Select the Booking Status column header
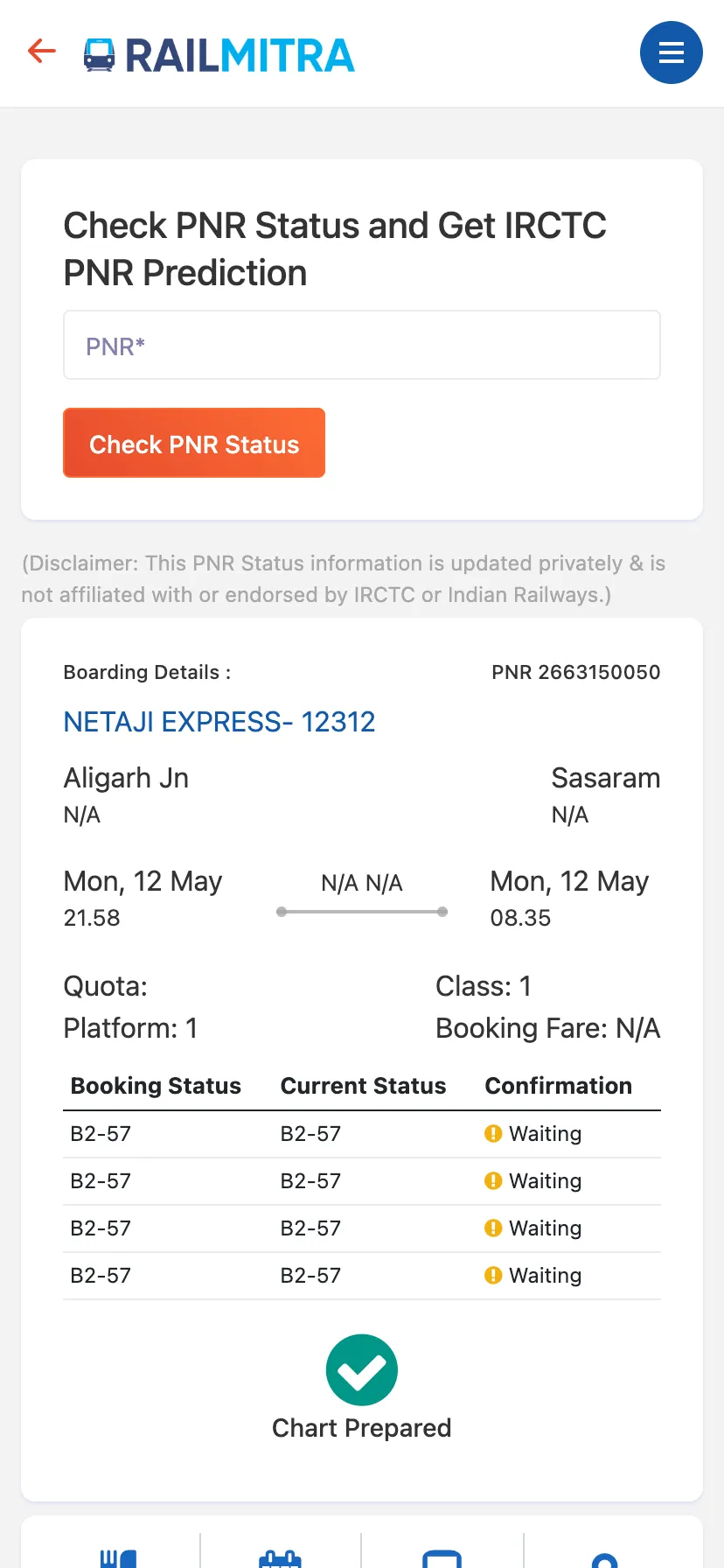This screenshot has height=1568, width=724. 156,1086
